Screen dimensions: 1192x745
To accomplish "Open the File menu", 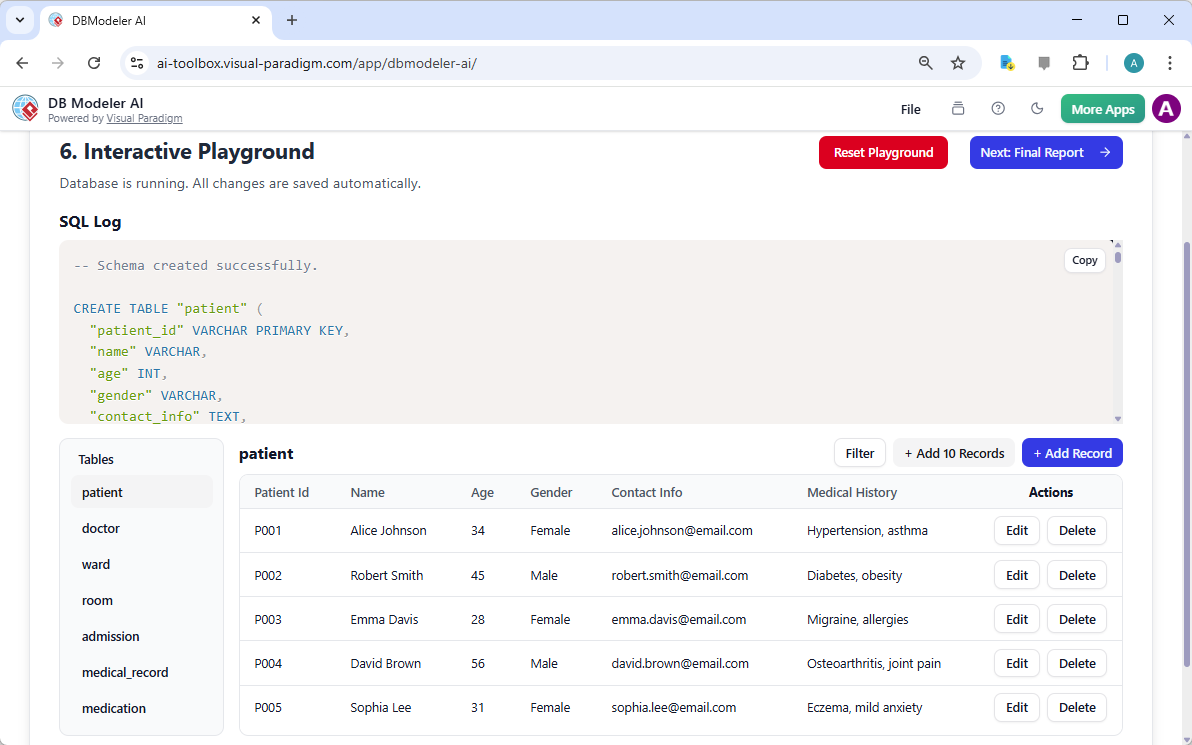I will point(910,109).
